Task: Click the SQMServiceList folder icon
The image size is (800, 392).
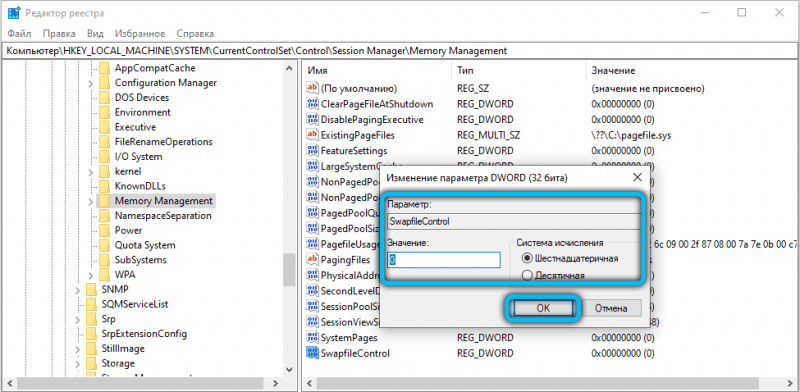Action: coord(91,304)
